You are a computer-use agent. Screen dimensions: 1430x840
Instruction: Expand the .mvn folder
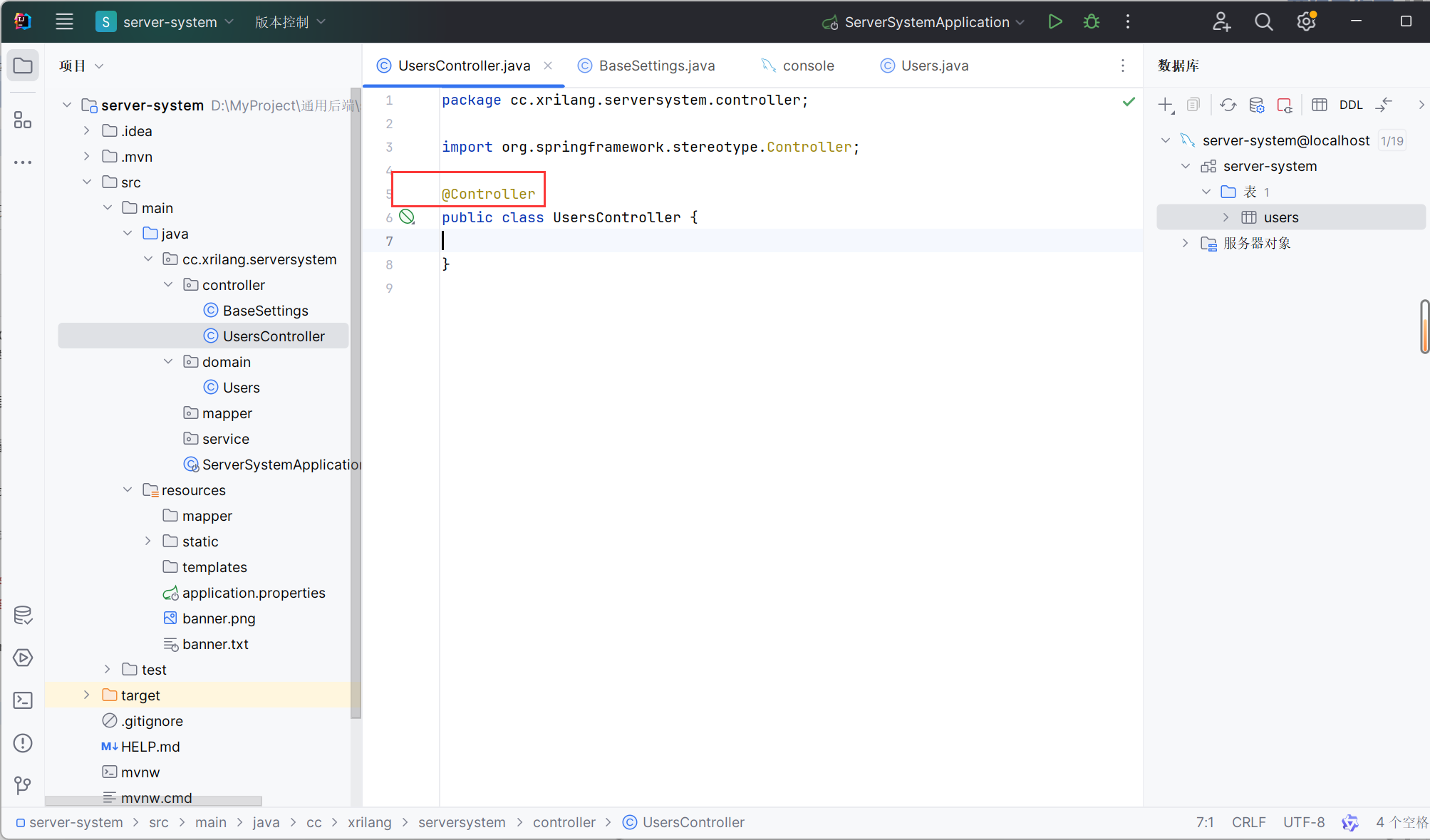(87, 157)
